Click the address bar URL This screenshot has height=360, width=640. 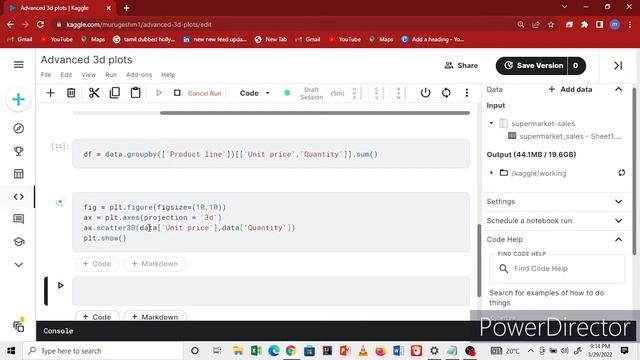coord(139,24)
